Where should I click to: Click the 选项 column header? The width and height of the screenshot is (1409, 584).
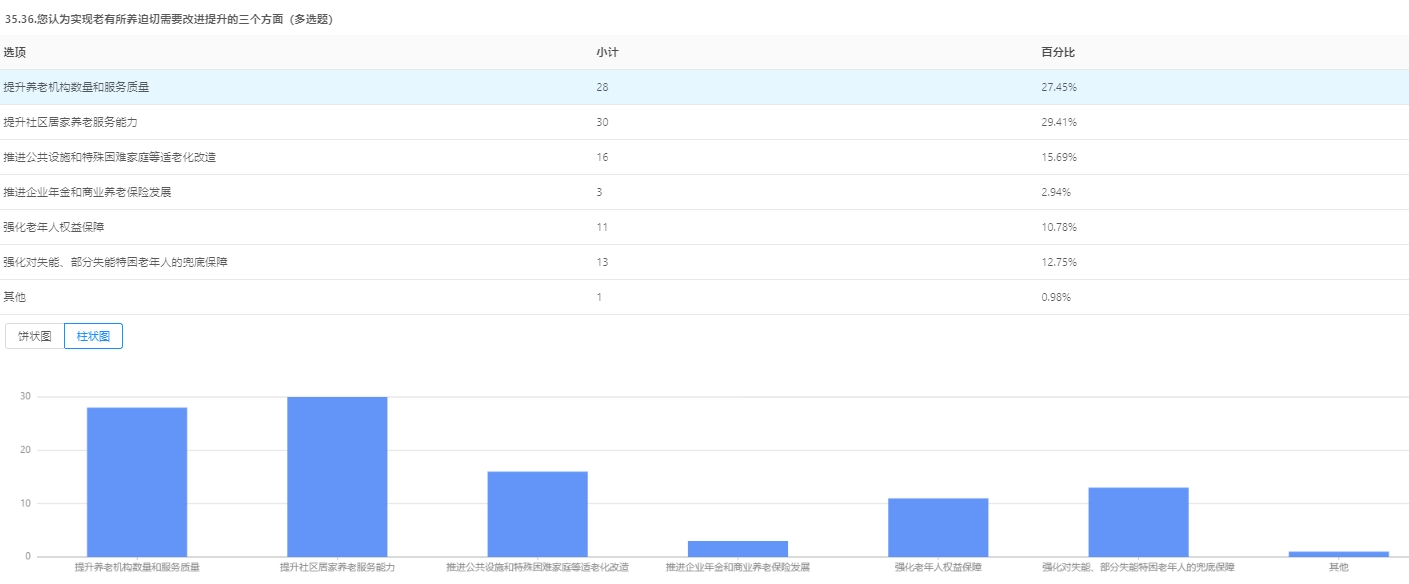(14, 52)
